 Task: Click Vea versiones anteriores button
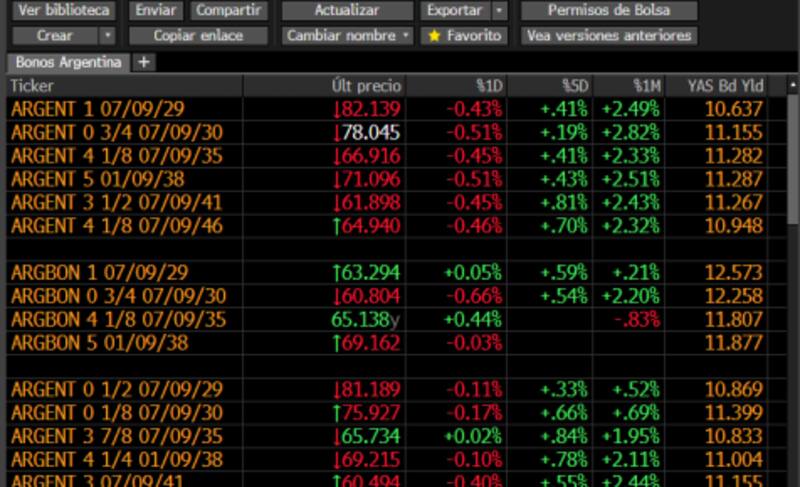608,36
